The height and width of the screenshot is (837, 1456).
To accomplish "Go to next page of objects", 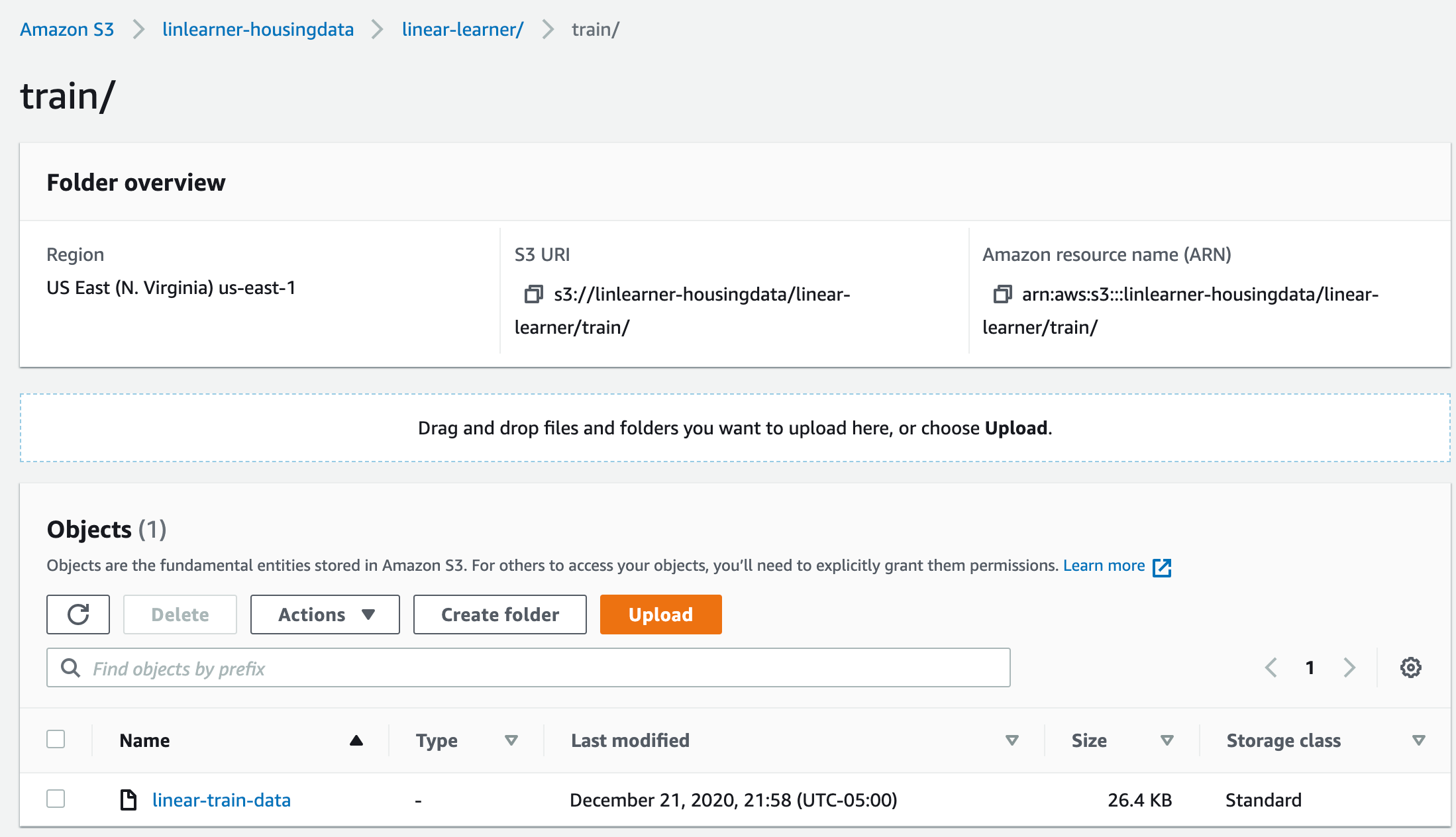I will (x=1349, y=667).
